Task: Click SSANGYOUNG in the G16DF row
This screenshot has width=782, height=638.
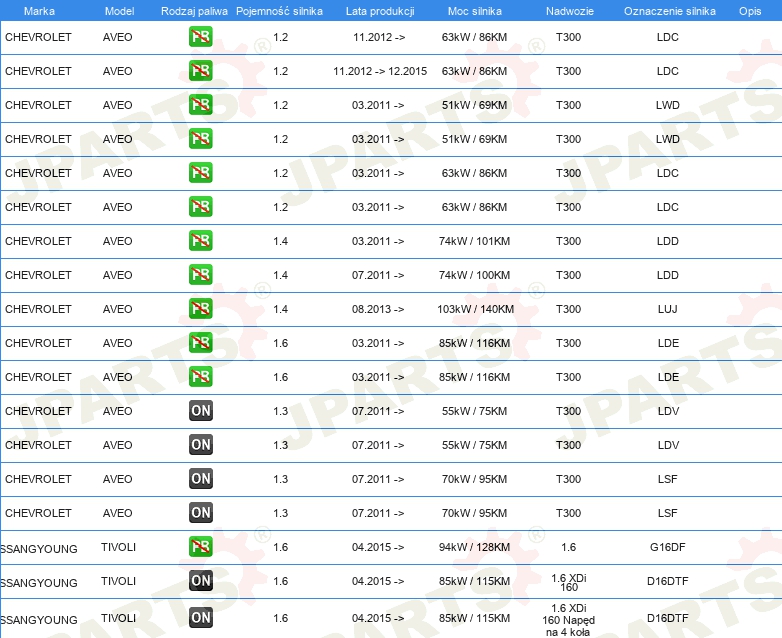Action: 39,549
